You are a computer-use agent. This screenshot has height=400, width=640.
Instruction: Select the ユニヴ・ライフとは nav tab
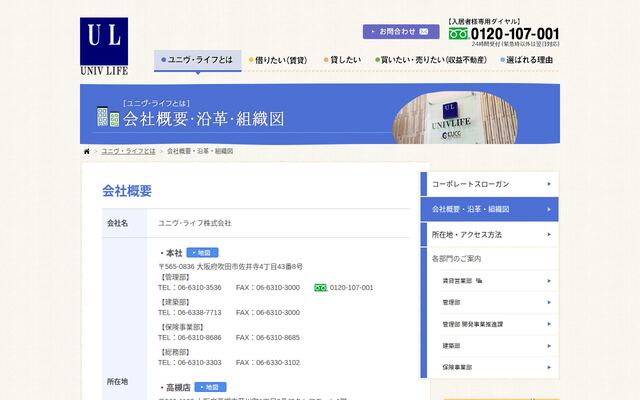198,60
